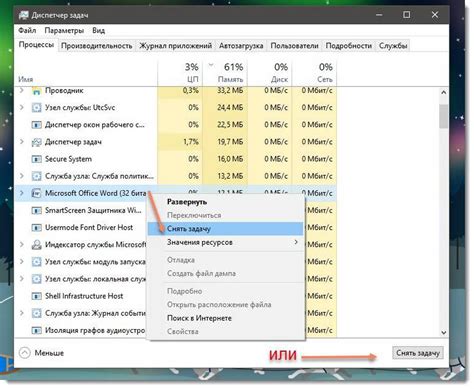Click the Проводник folder icon
The image size is (474, 389).
[36, 90]
